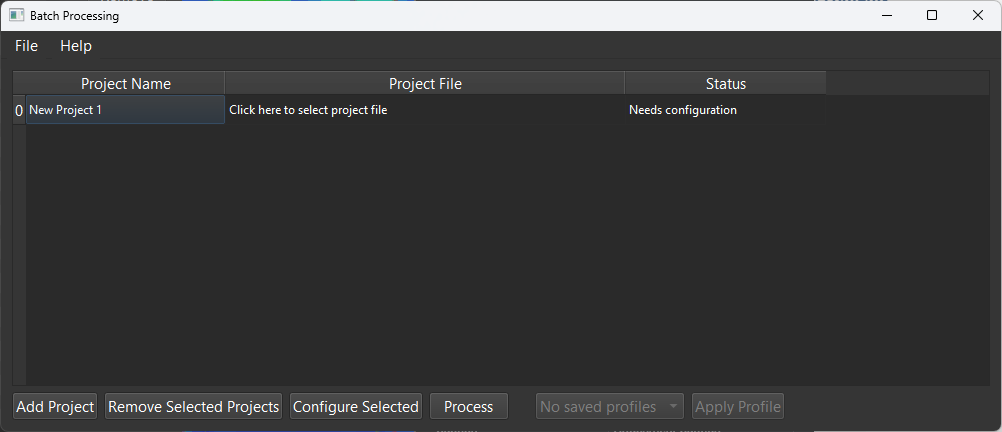Select the New Project 1 name cell
The width and height of the screenshot is (1002, 432).
(x=125, y=110)
